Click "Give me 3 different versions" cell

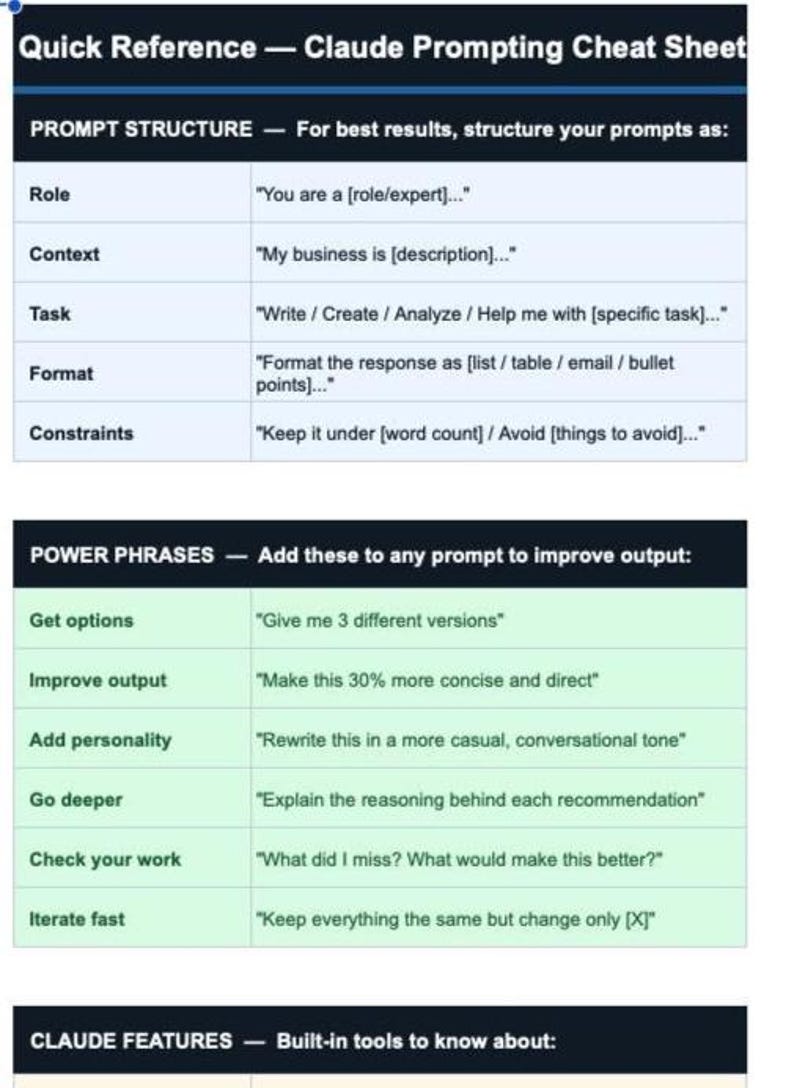(498, 620)
